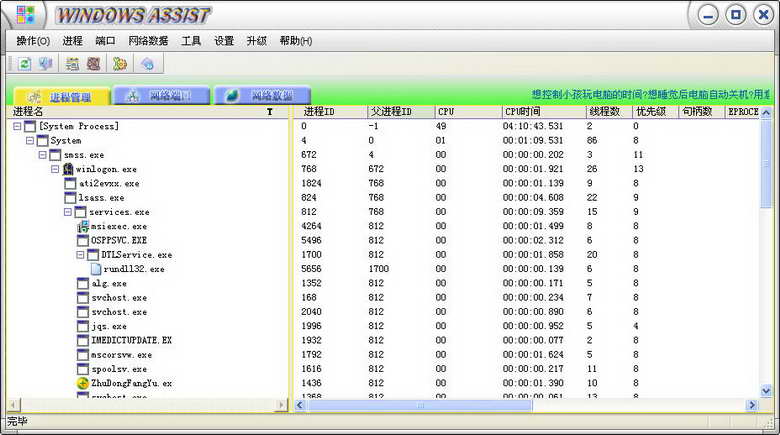Click the process list horizontal scrollbar thumb

tap(419, 406)
